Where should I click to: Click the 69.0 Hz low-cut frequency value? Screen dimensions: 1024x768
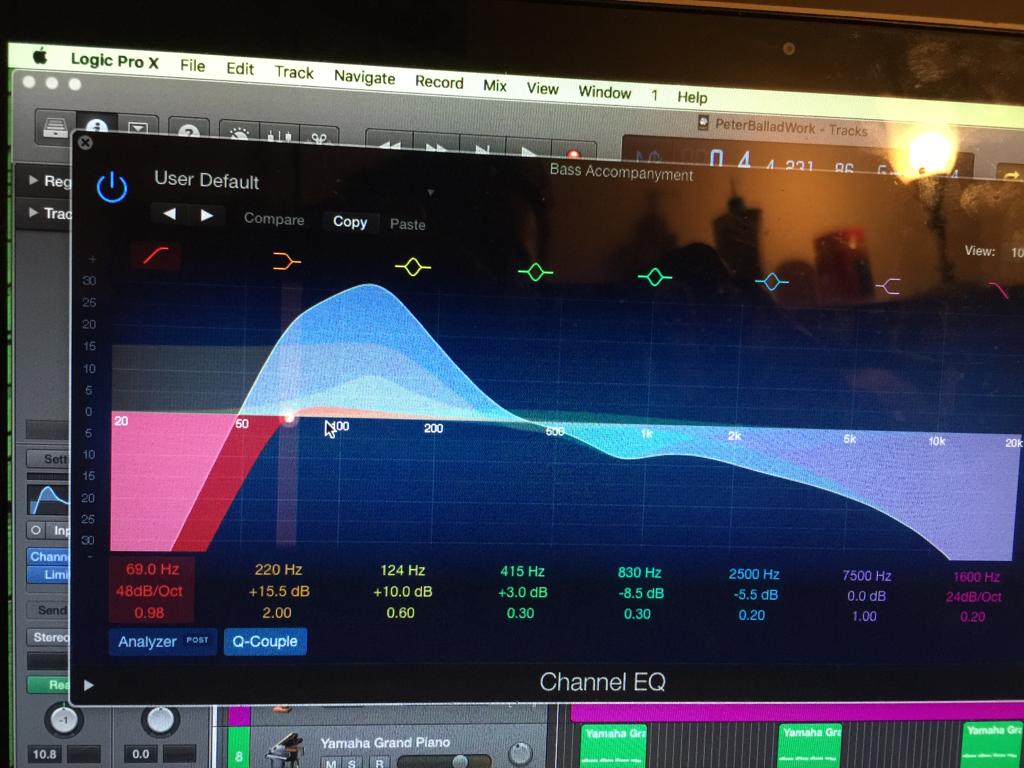tap(152, 569)
